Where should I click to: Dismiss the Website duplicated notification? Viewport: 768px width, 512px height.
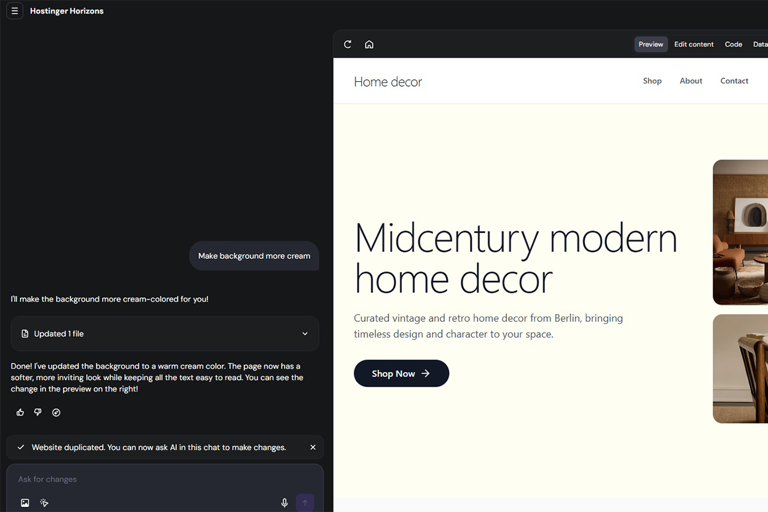point(313,447)
